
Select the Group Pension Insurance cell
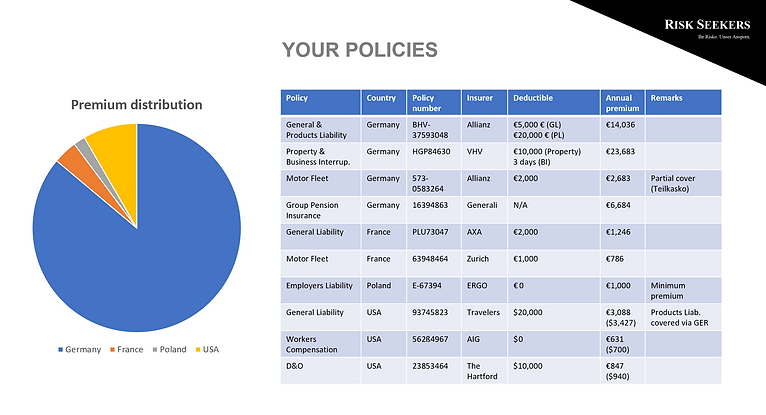320,210
